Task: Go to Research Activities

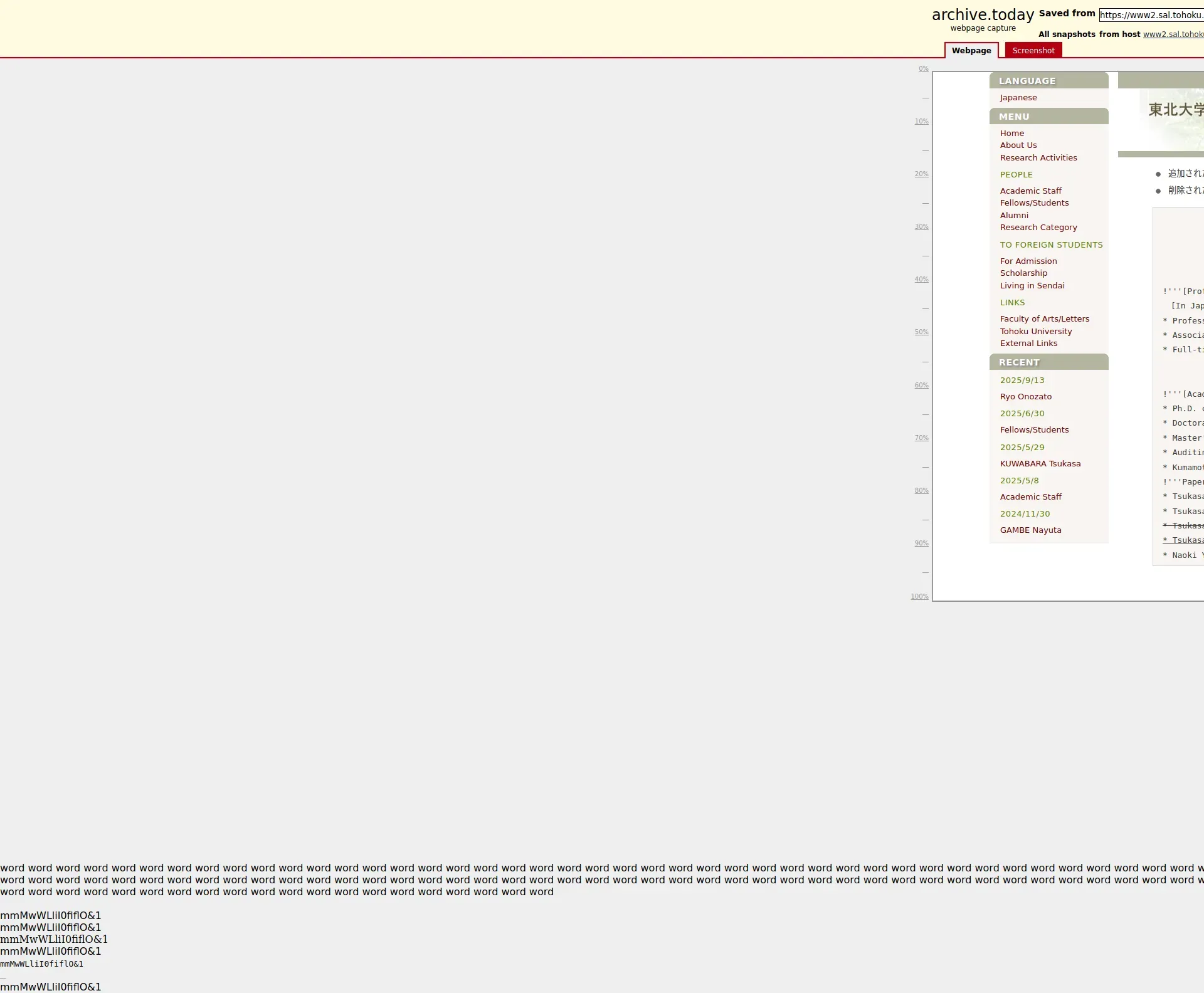Action: click(1038, 158)
